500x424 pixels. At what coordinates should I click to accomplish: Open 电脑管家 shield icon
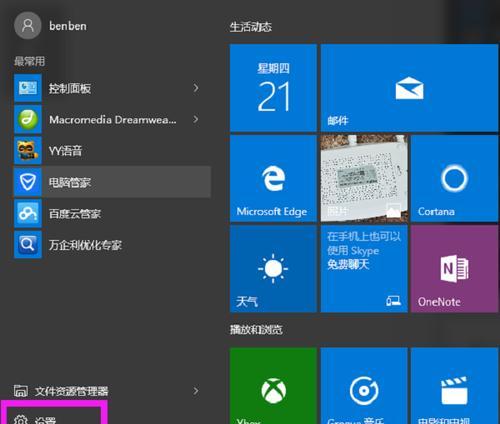pos(28,182)
